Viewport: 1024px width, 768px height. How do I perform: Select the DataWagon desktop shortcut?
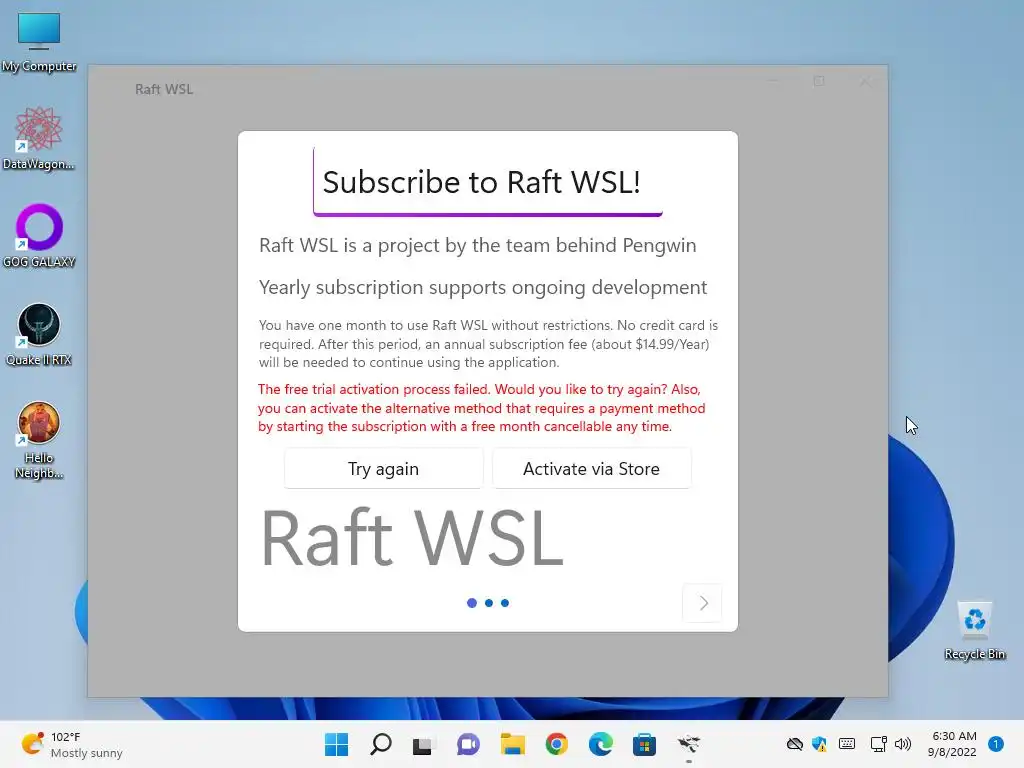(x=39, y=138)
